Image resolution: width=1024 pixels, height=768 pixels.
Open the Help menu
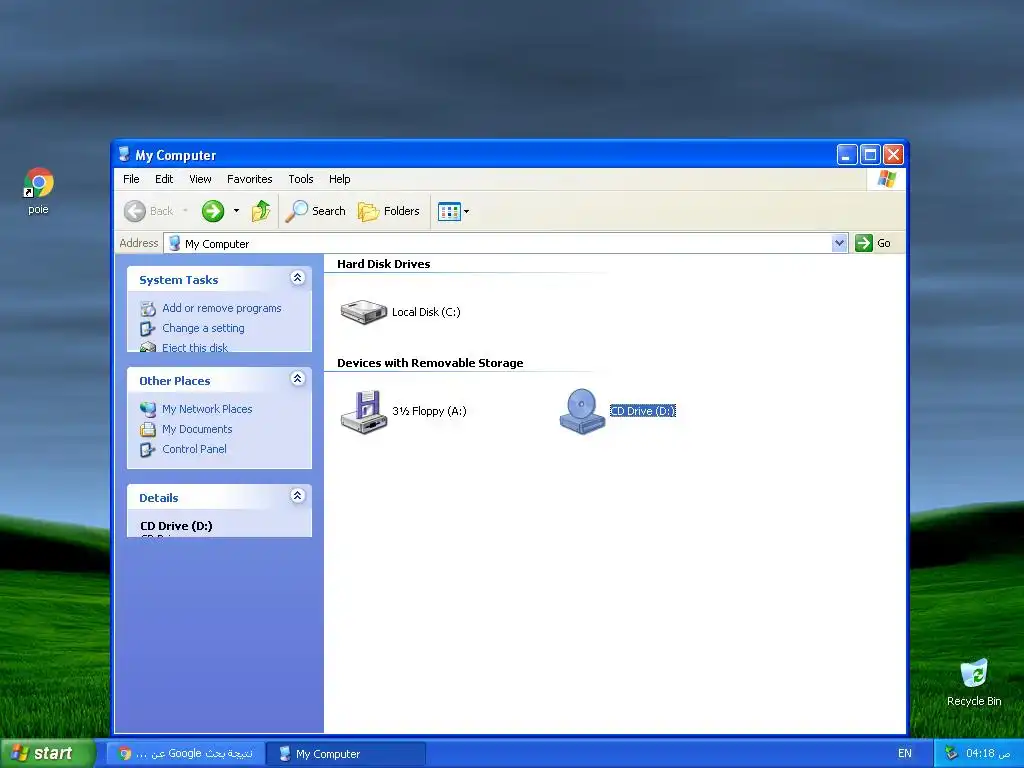click(340, 179)
